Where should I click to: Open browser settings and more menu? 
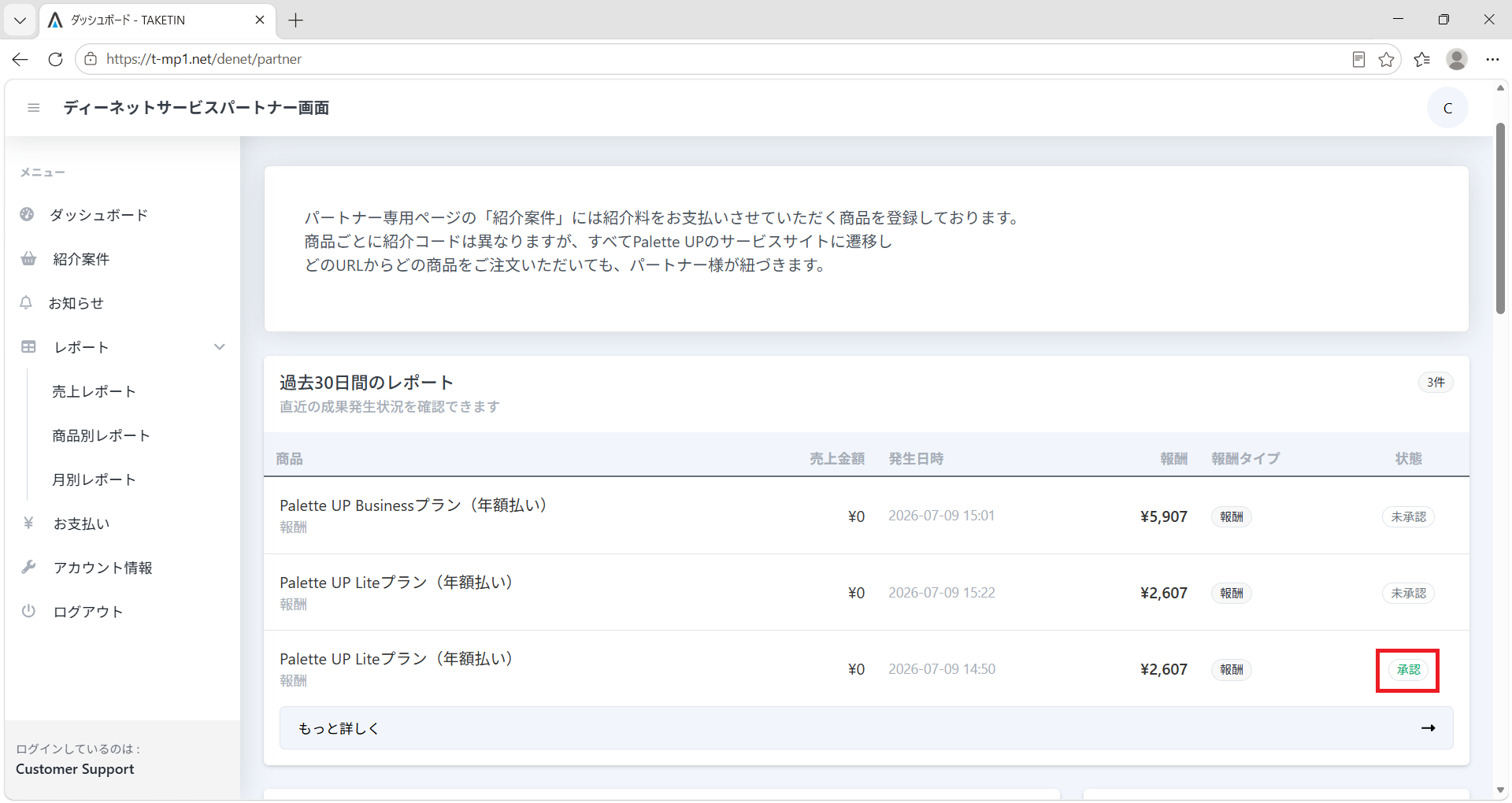1492,59
